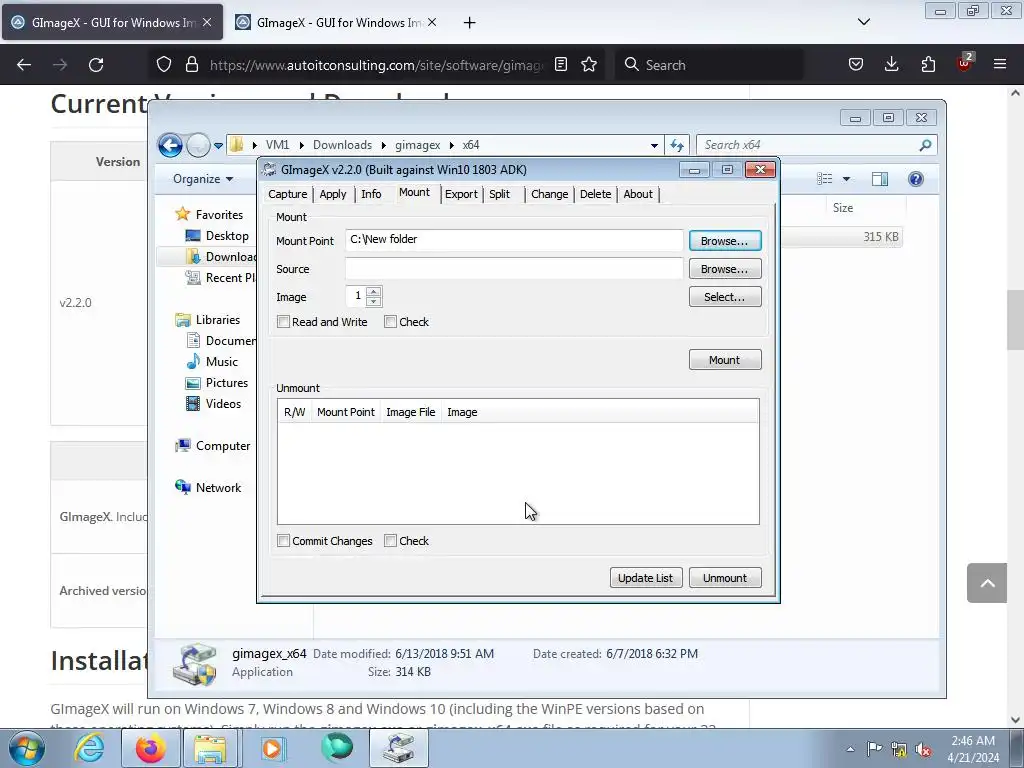Open Firefox hamburger application menu

1000,65
